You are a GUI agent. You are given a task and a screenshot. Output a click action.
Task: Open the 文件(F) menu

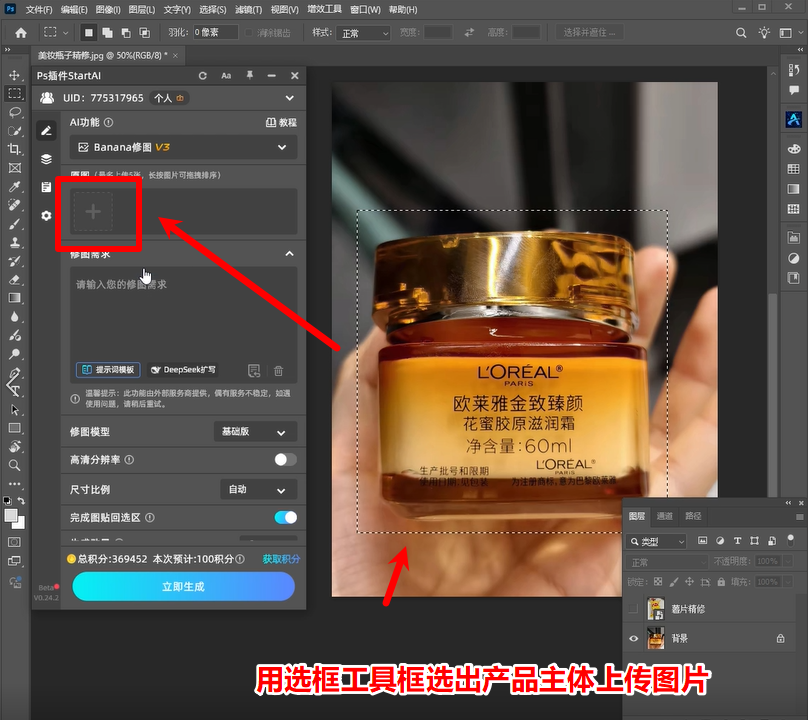click(x=39, y=9)
